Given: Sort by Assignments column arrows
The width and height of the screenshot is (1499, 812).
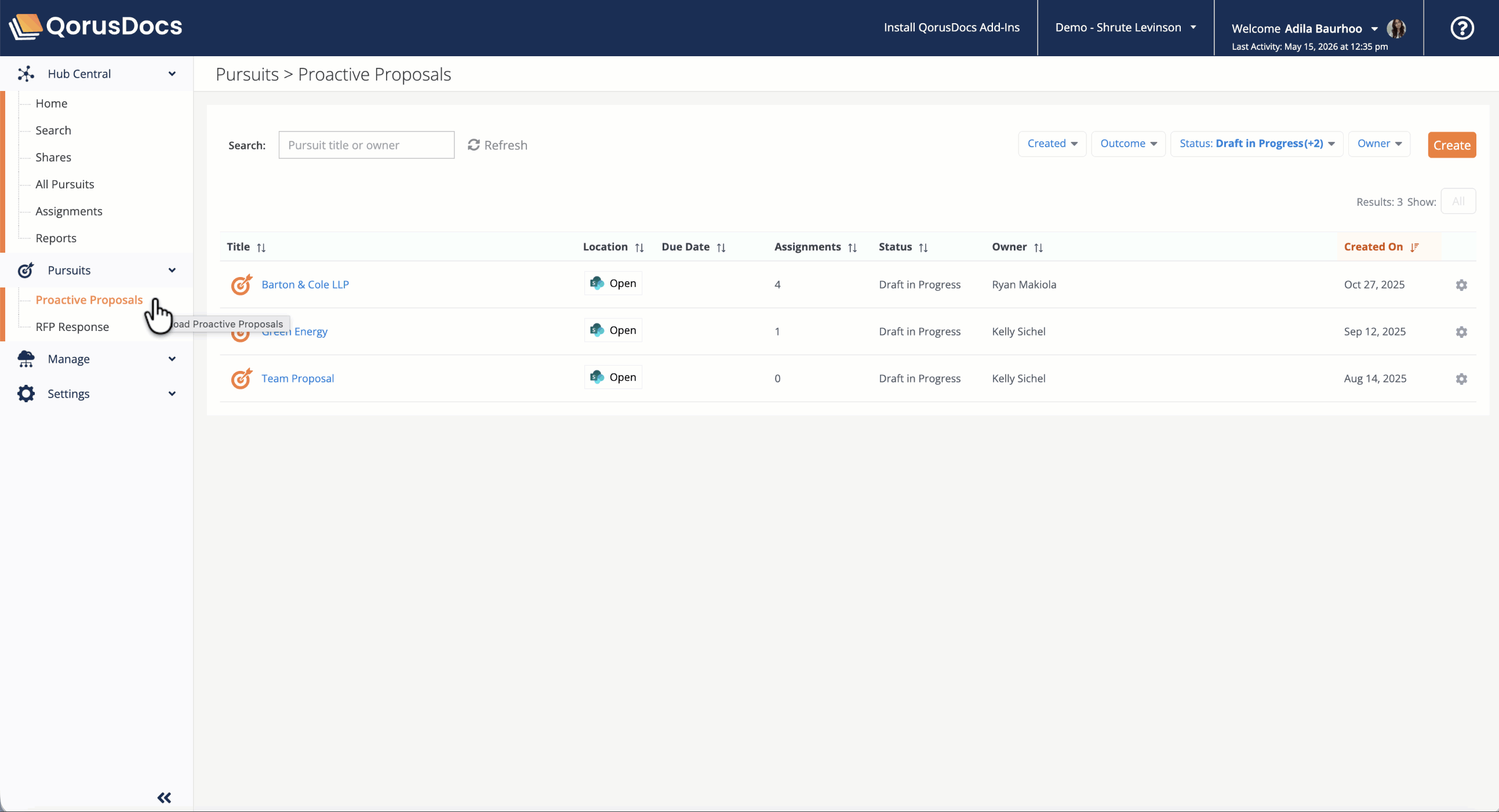Looking at the screenshot, I should (x=853, y=248).
